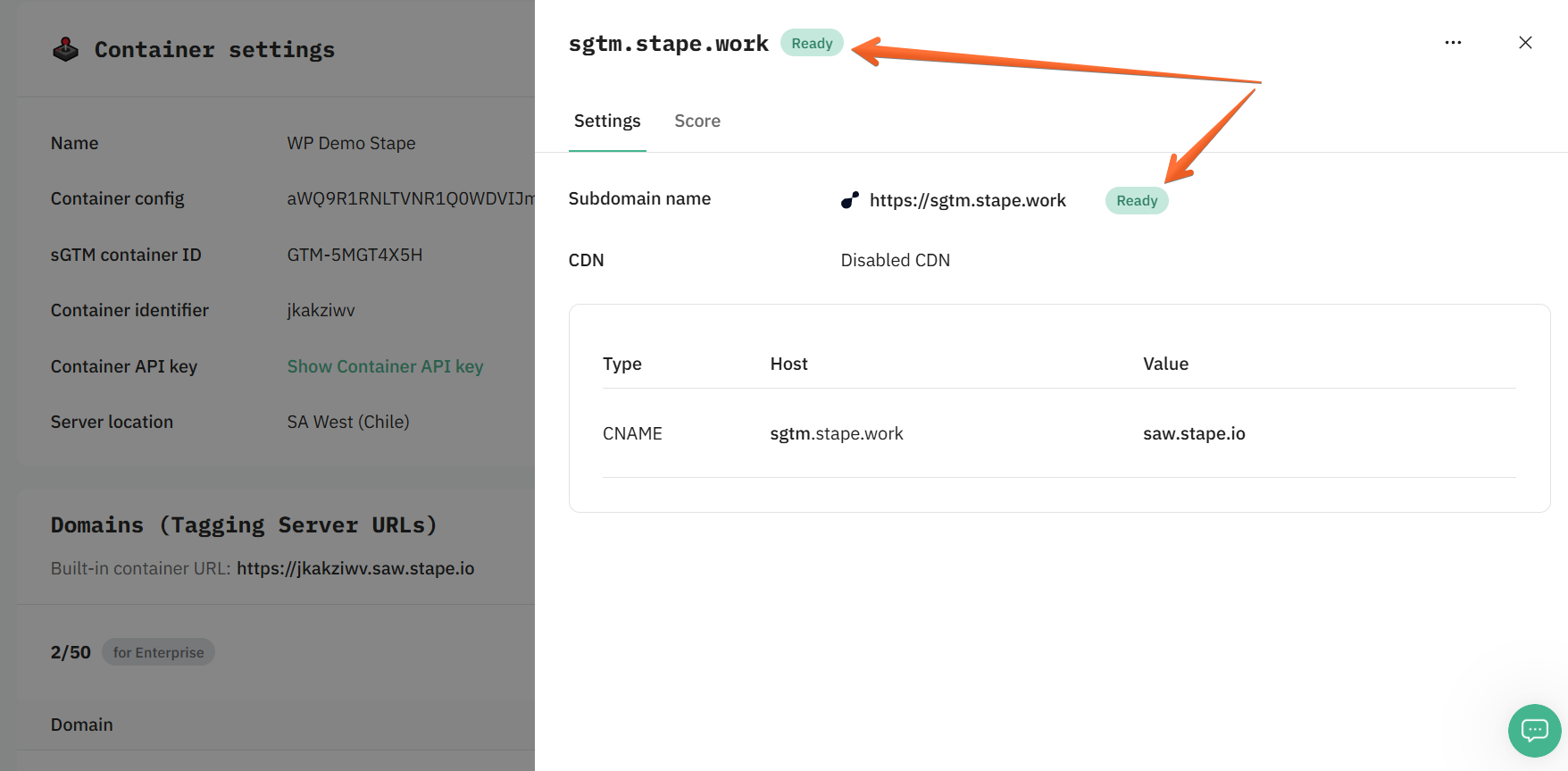Open the https://sgtm.stape.work subdomain link
Screen dimensions: 1568x771
968,200
